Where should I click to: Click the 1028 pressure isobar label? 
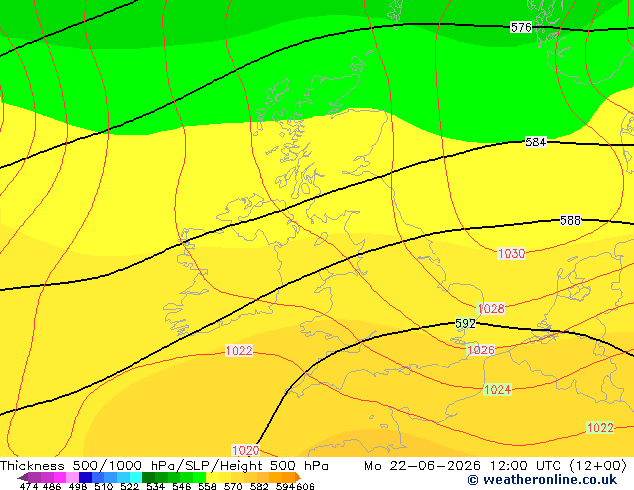[x=491, y=309]
